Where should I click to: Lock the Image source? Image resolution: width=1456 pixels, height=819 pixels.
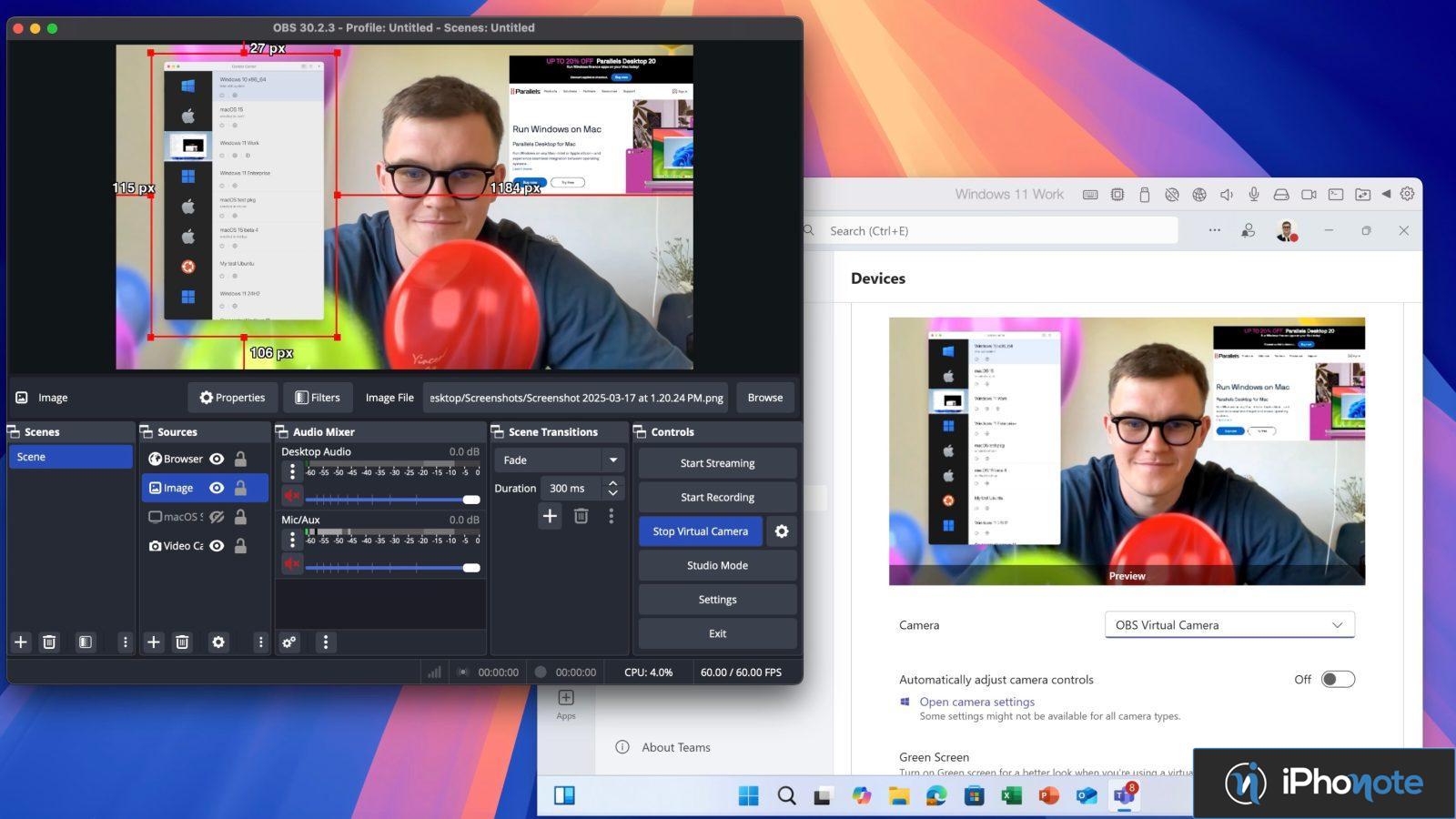point(240,488)
